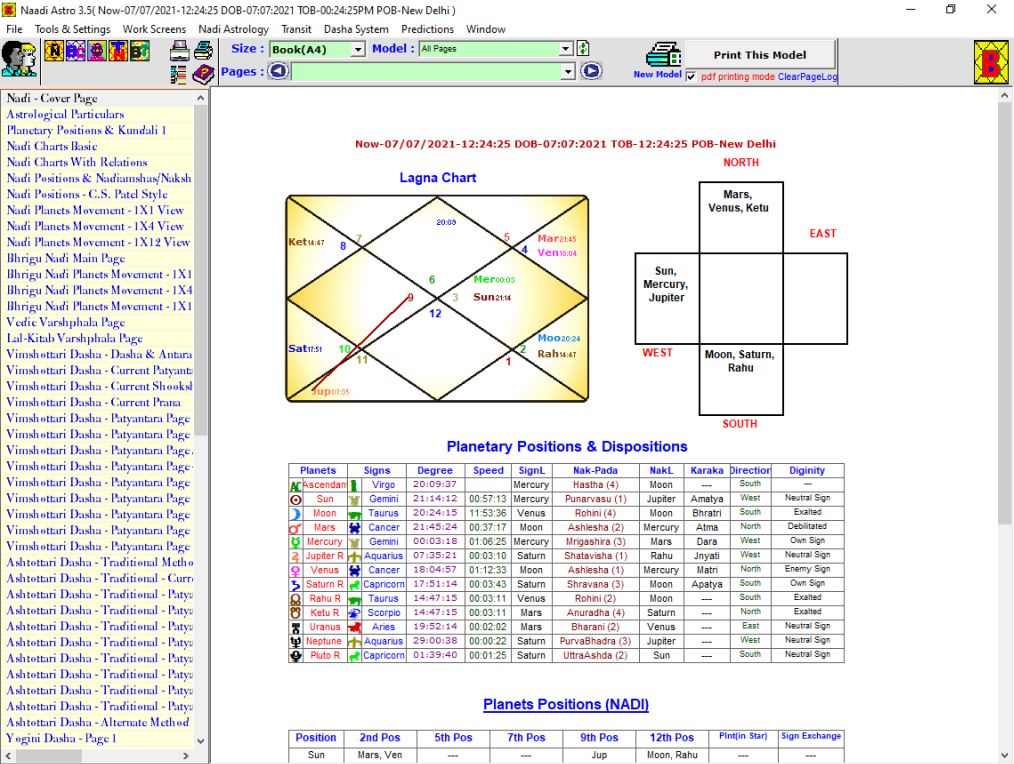1014x764 pixels.
Task: Click the Planets Positions (NADI) heading
Action: (566, 704)
